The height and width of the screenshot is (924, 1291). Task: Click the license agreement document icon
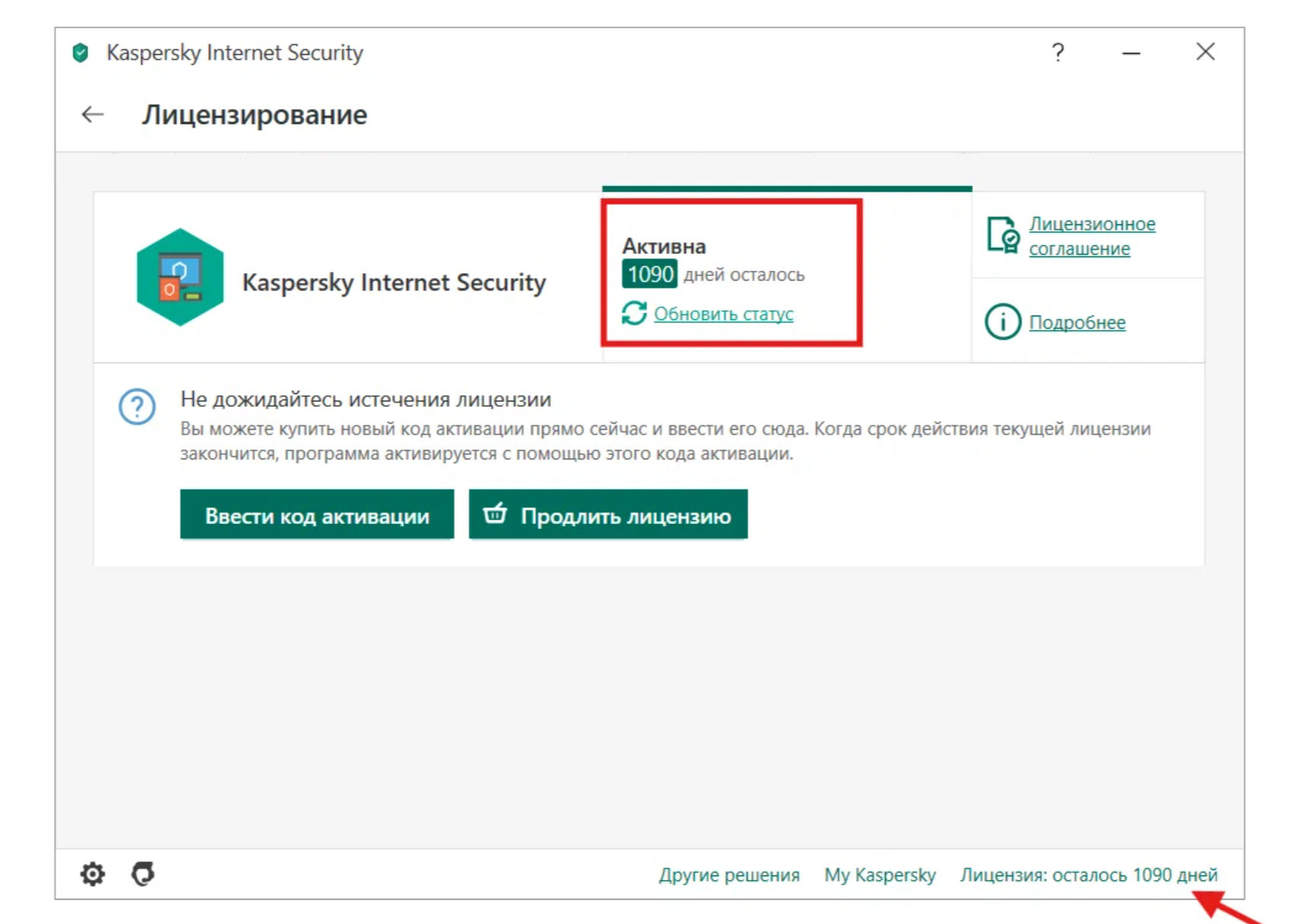tap(1003, 235)
